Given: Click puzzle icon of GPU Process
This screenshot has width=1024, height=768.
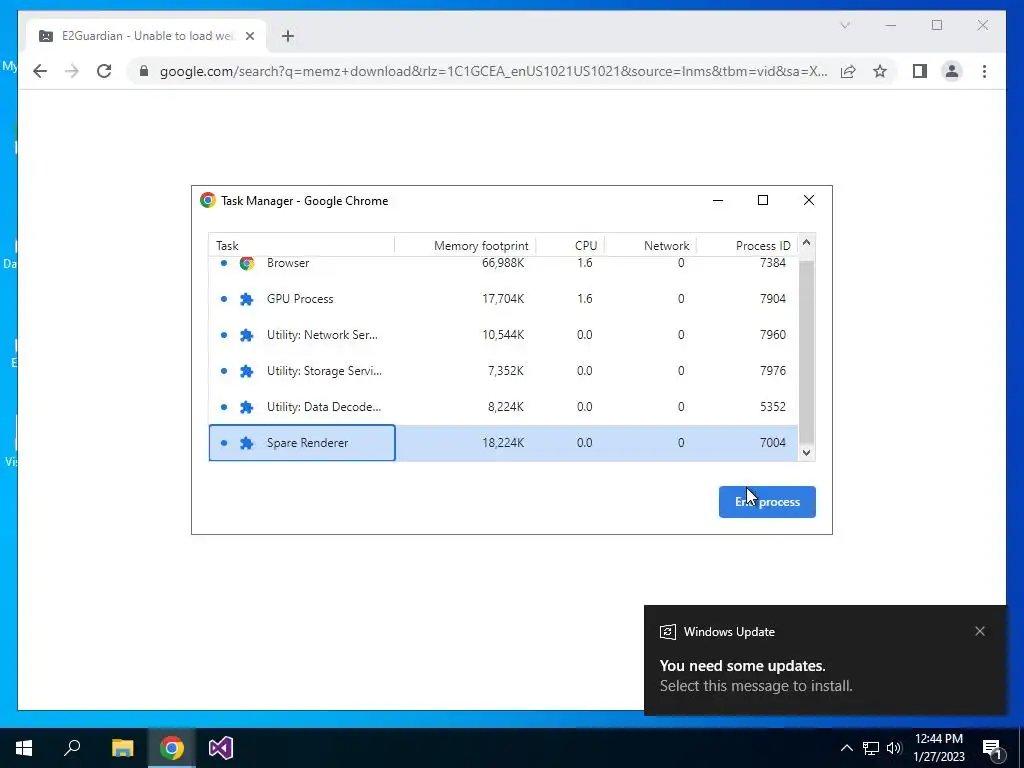Looking at the screenshot, I should click(246, 299).
